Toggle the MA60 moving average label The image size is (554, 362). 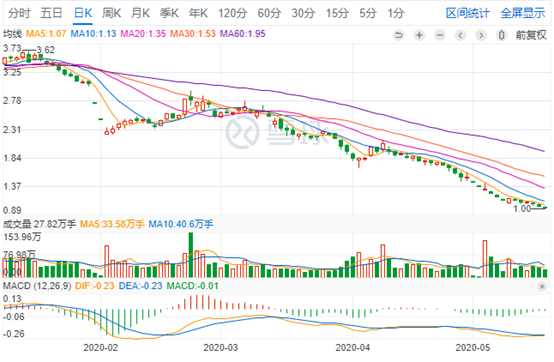tap(242, 34)
